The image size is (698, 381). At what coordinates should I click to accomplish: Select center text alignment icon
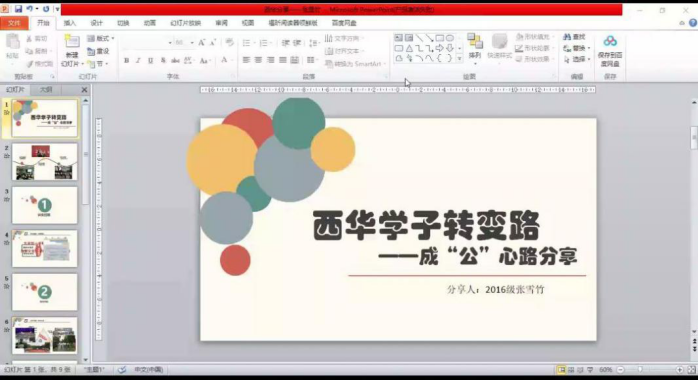tap(258, 60)
